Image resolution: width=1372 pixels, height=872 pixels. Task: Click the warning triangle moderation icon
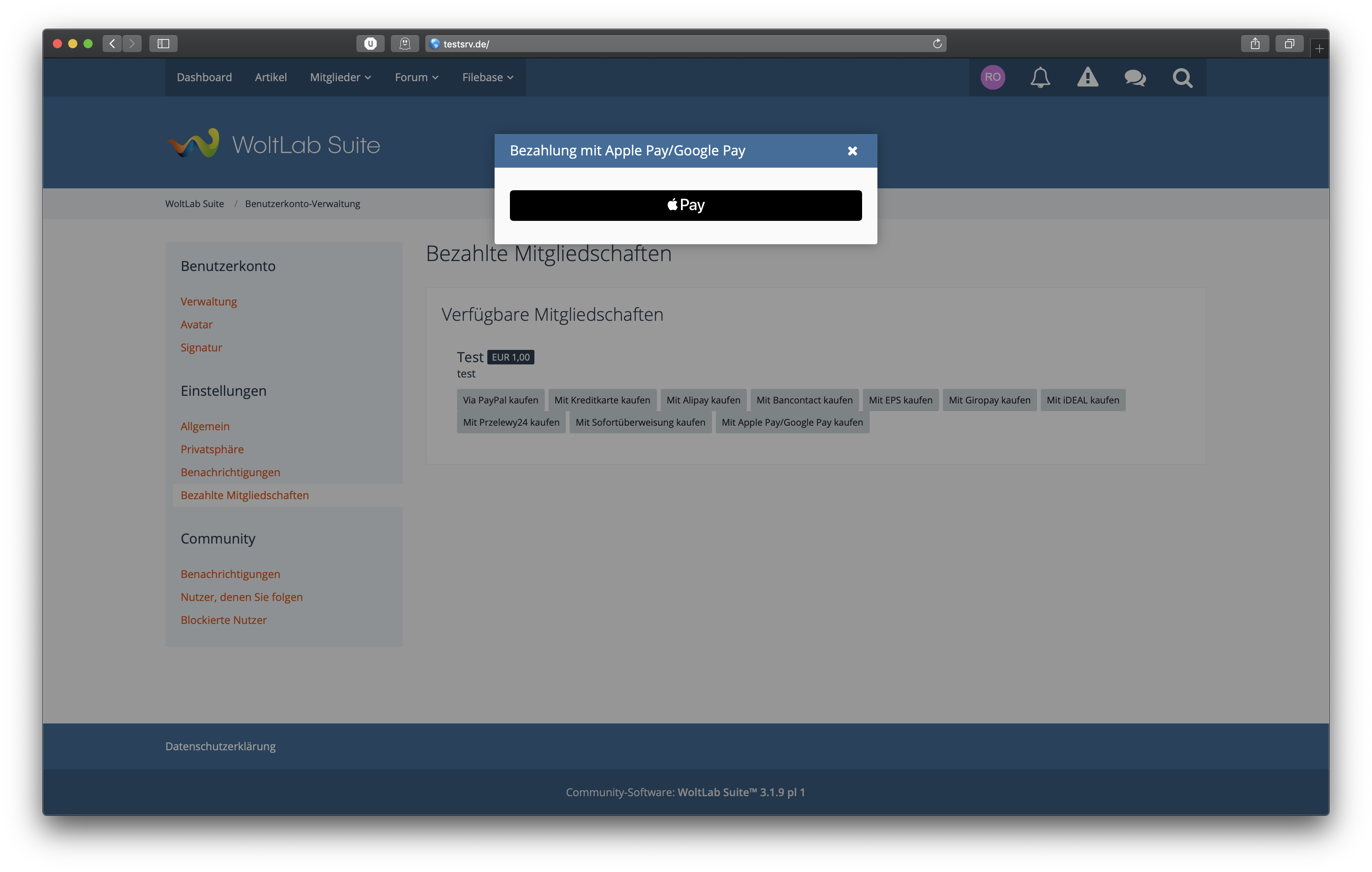tap(1087, 77)
